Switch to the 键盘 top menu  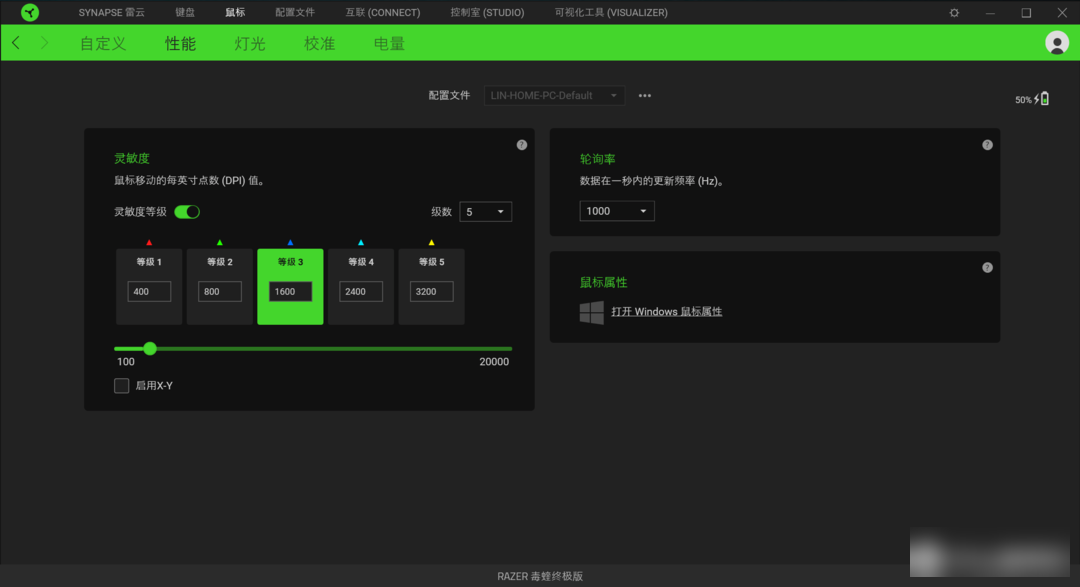[x=185, y=12]
